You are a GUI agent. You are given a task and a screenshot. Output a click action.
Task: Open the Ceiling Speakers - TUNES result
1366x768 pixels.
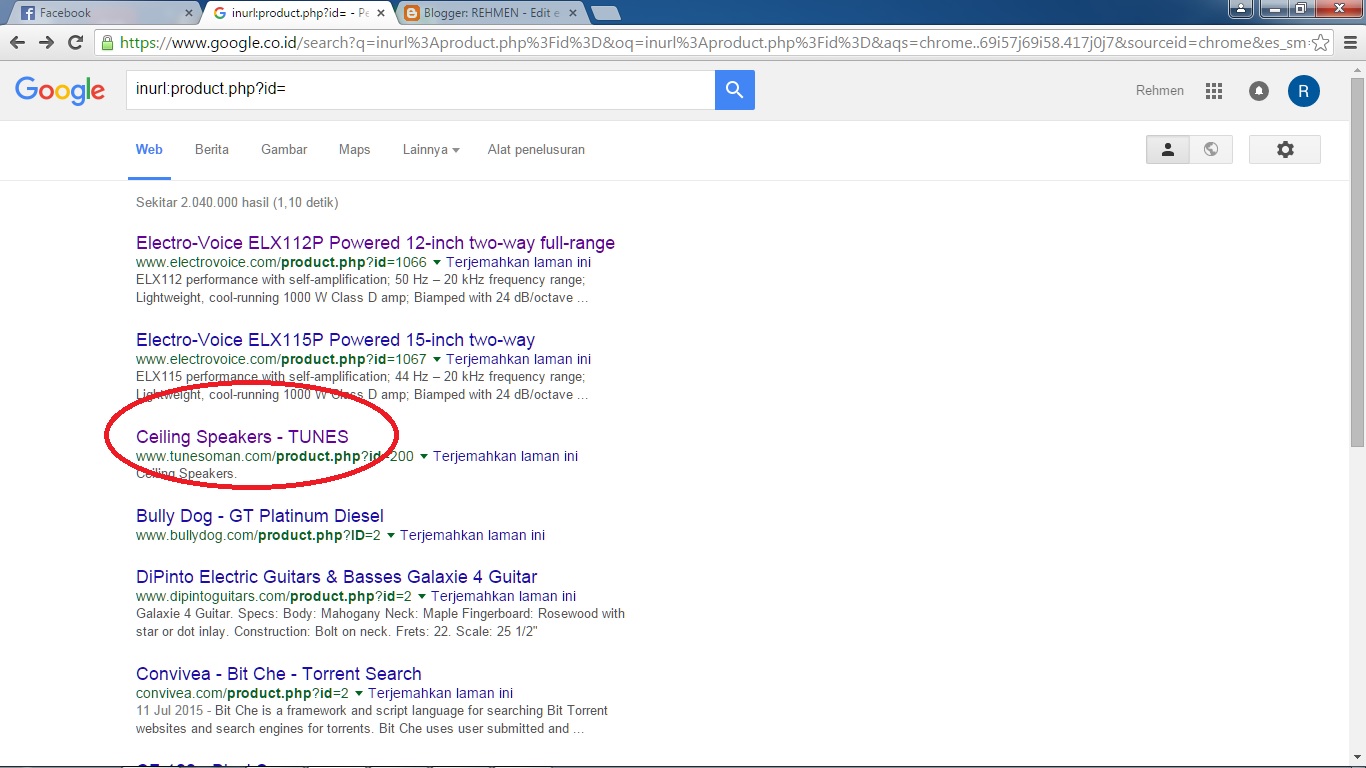click(x=242, y=437)
